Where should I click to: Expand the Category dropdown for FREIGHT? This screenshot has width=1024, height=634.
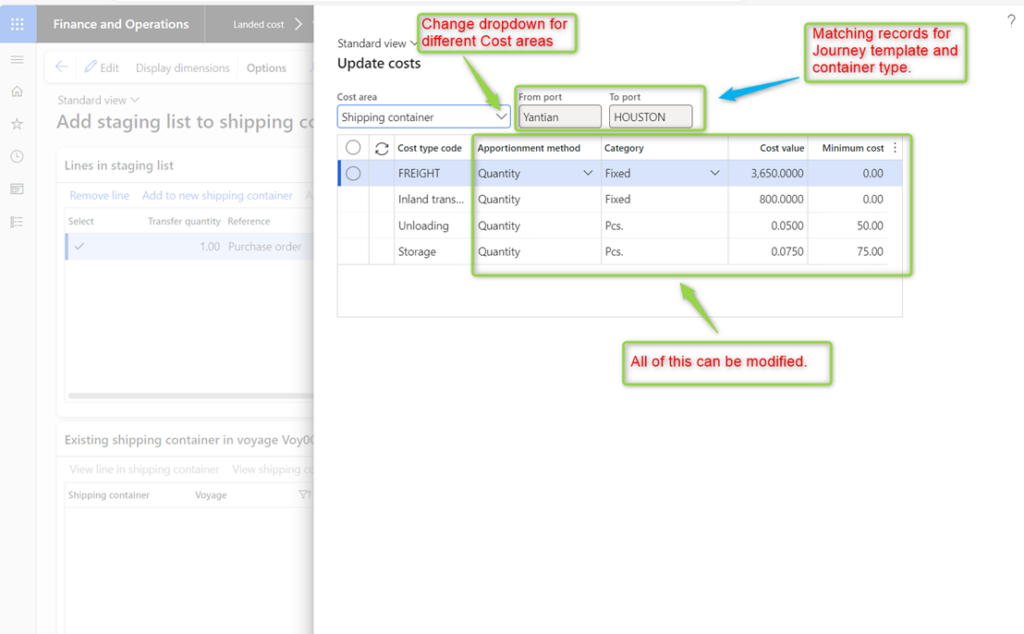coord(715,173)
